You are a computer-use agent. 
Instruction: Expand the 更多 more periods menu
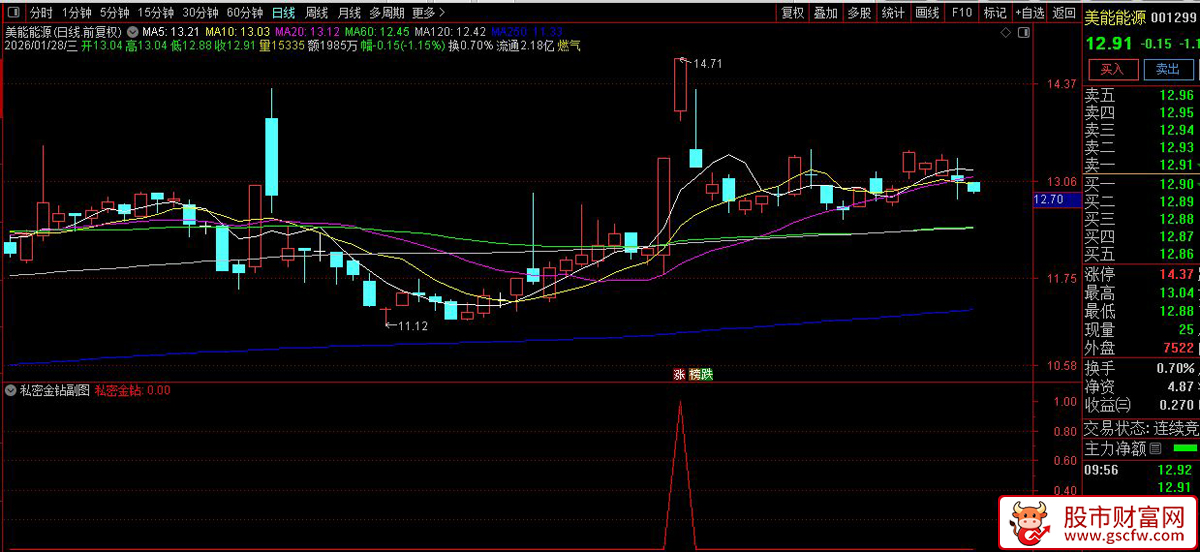click(x=427, y=13)
